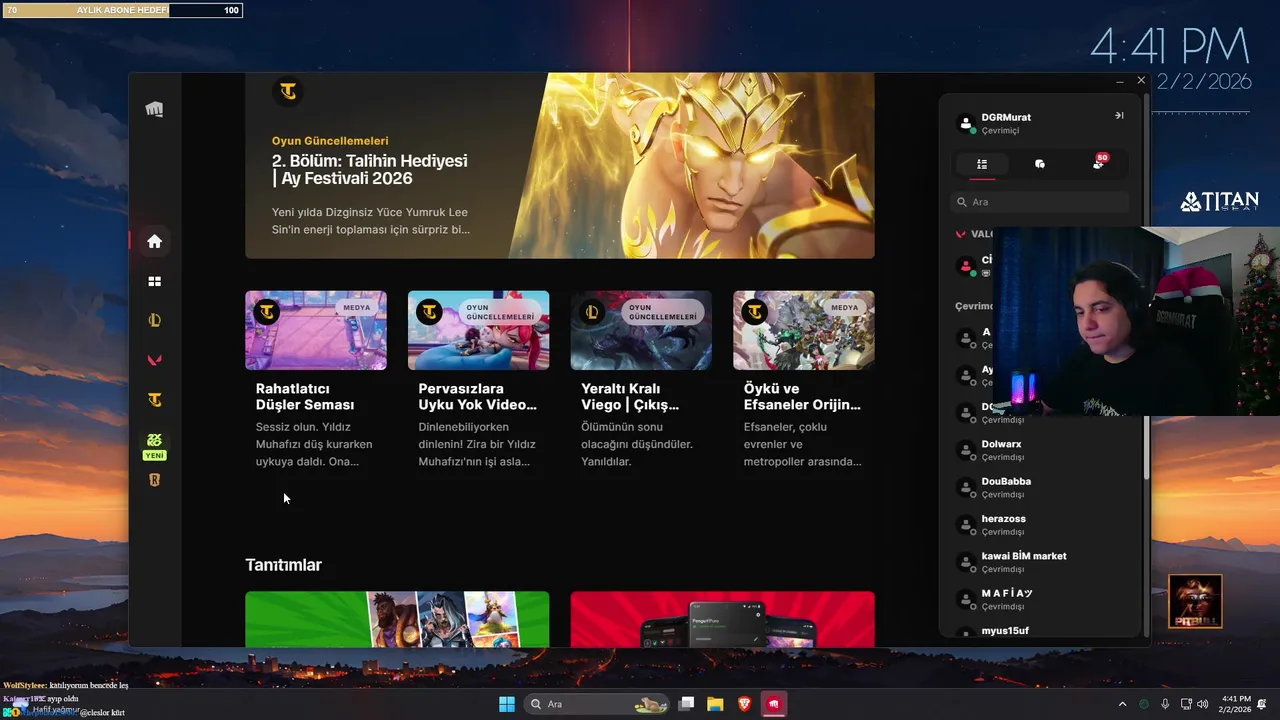Open Rahatlatıcı Düşler Seması card thumbnail
This screenshot has width=1280, height=720.
(316, 330)
